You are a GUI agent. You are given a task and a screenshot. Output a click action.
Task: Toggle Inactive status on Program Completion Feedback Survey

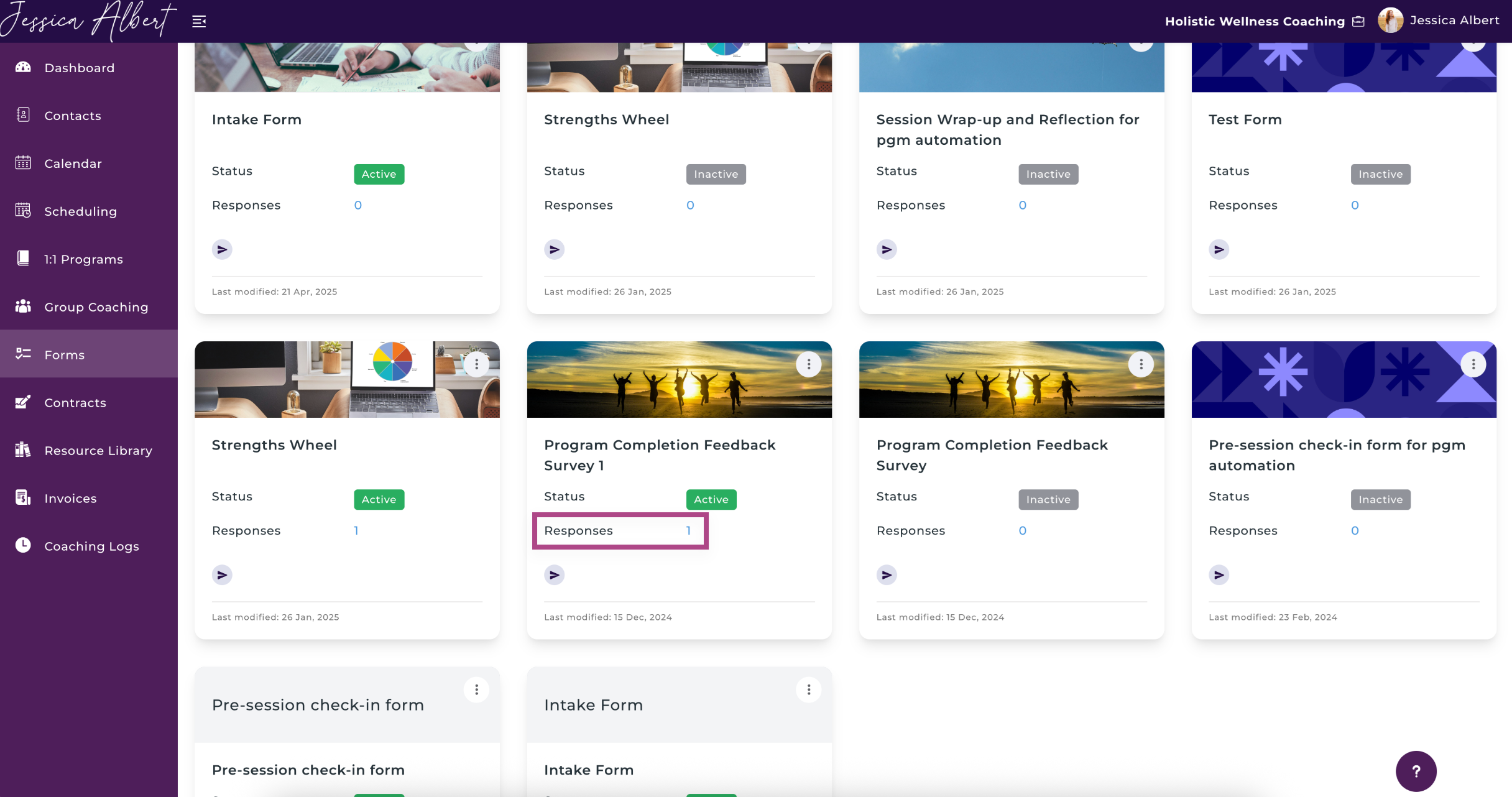pos(1048,500)
